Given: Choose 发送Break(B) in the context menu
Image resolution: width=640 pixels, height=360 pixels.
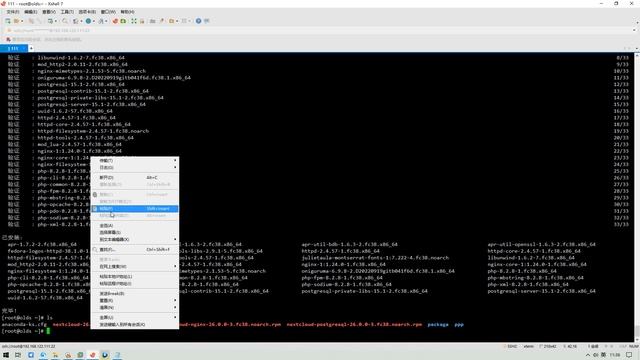Looking at the screenshot, I should (134, 293).
